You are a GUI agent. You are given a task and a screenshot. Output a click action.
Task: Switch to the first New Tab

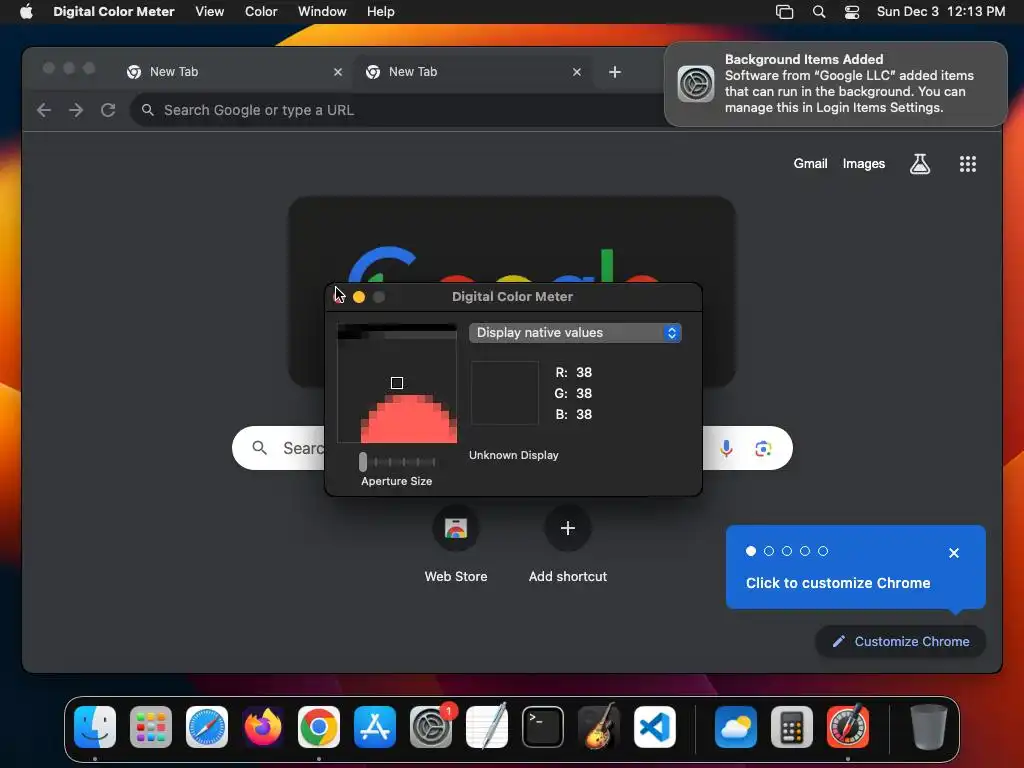233,72
